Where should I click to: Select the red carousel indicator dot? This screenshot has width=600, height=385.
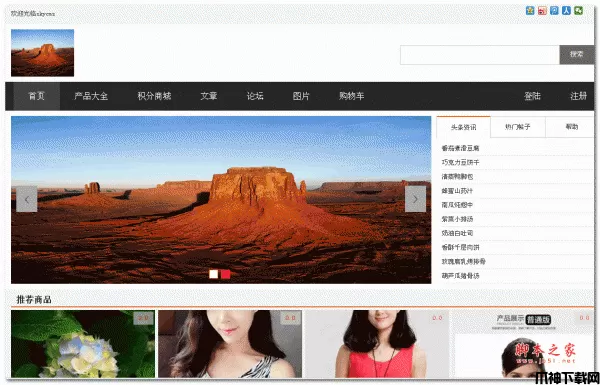(225, 274)
